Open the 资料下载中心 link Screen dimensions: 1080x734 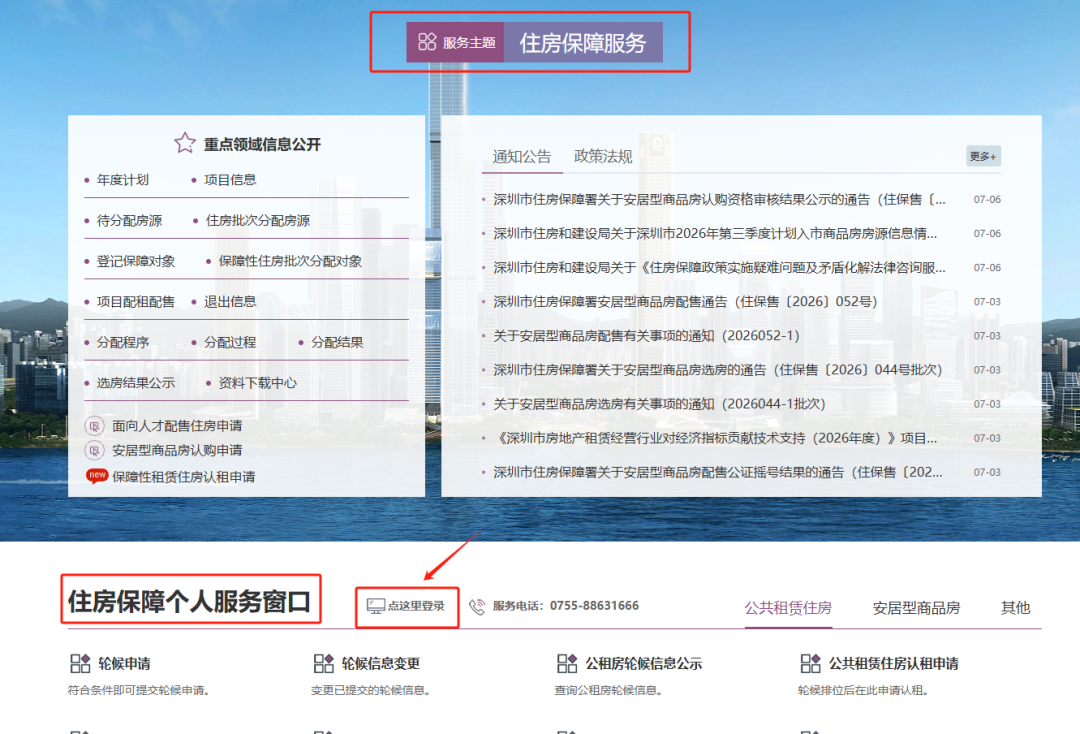258,383
